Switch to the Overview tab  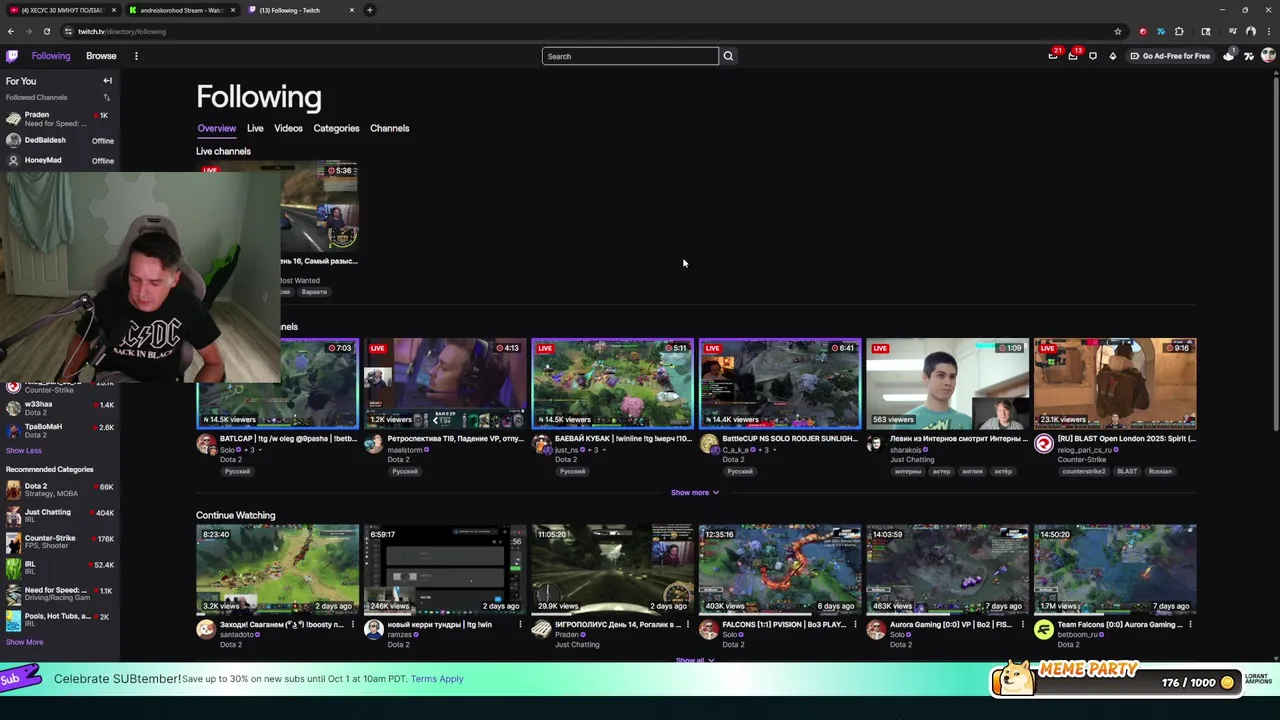(216, 128)
